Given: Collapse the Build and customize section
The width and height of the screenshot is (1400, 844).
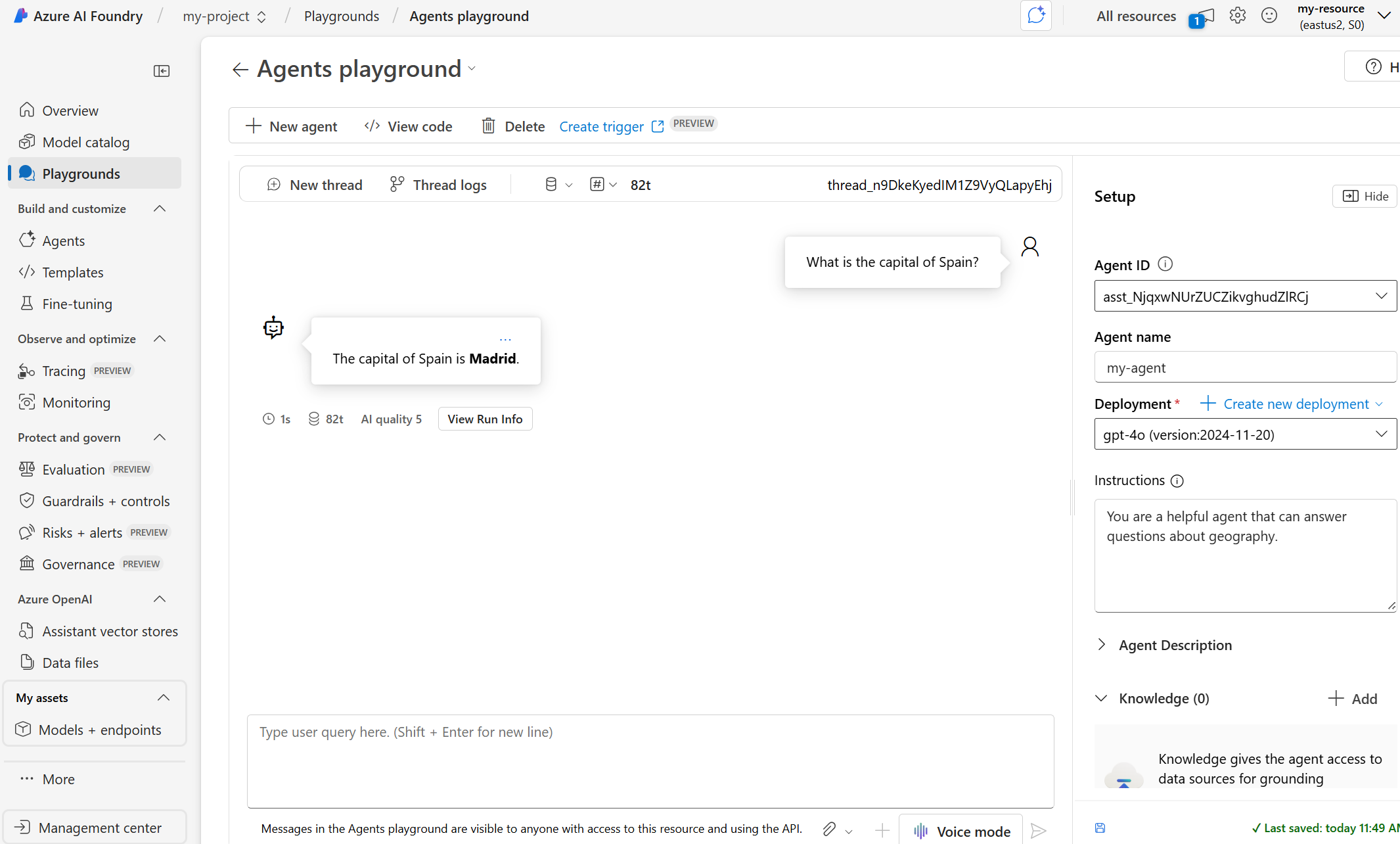Looking at the screenshot, I should pyautogui.click(x=160, y=208).
